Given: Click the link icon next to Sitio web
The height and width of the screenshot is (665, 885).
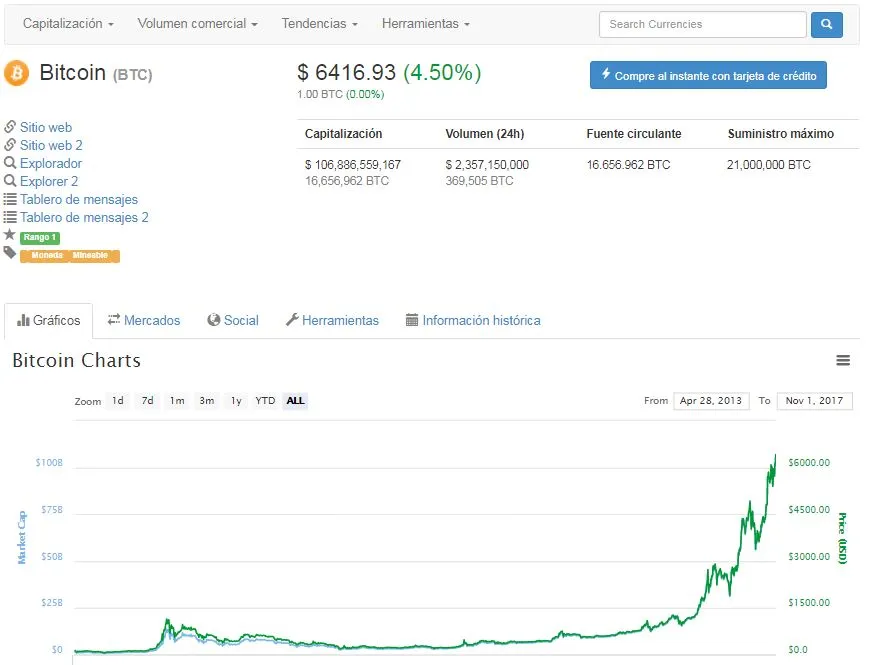Looking at the screenshot, I should pyautogui.click(x=10, y=126).
